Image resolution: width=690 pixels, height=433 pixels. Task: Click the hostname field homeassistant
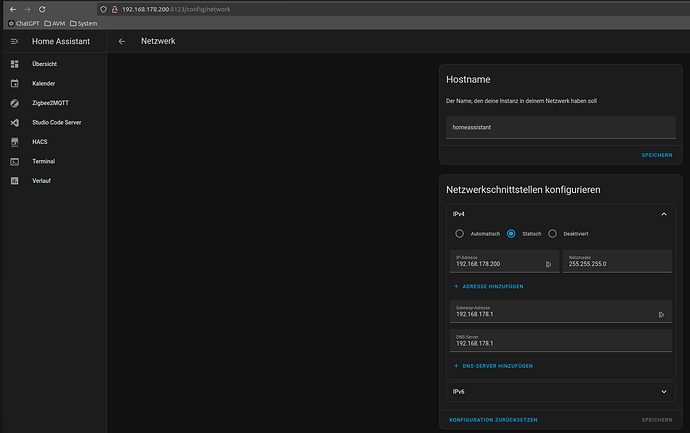(x=561, y=127)
